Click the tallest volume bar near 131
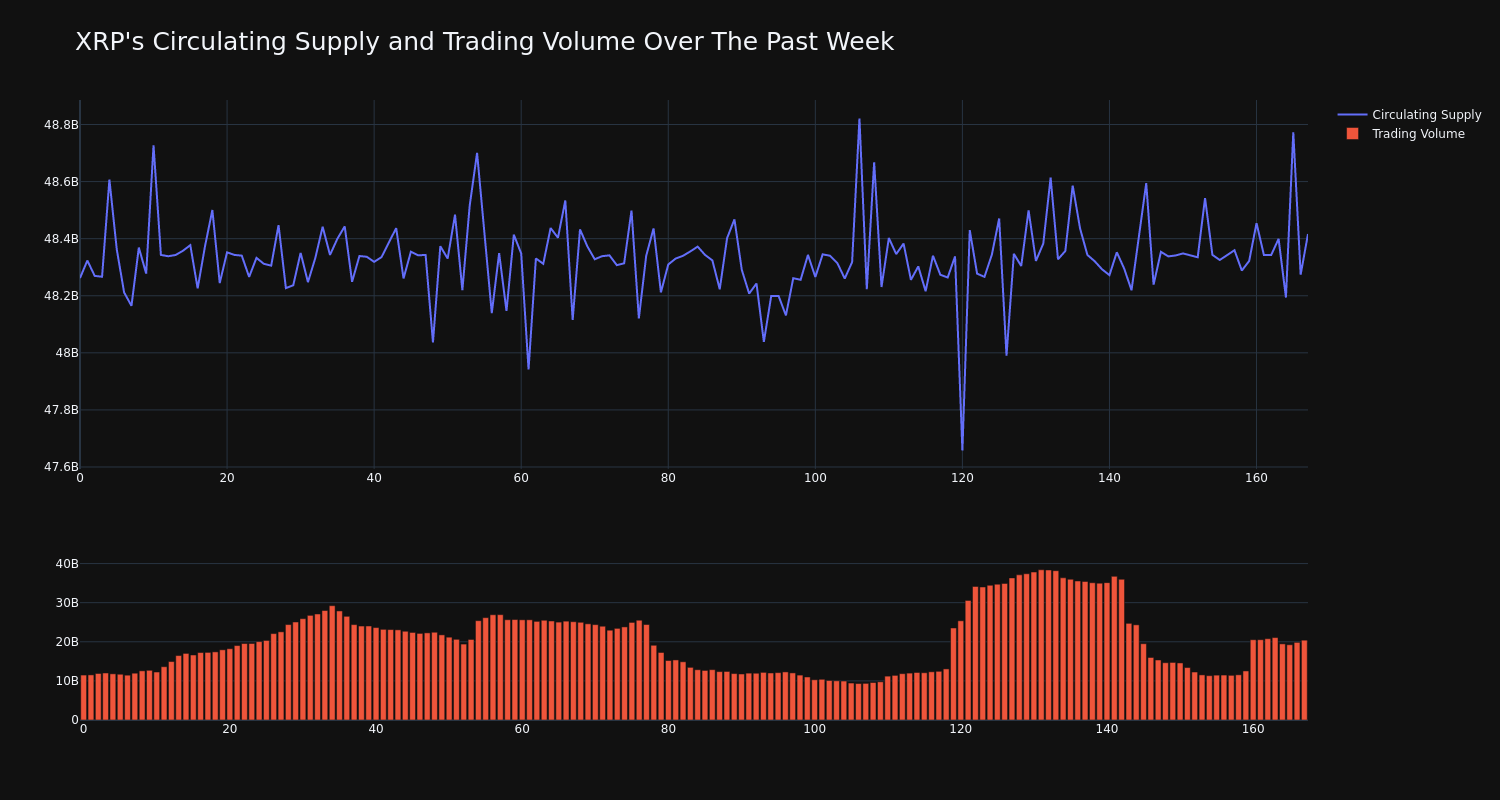Image resolution: width=1500 pixels, height=800 pixels. (x=1041, y=644)
